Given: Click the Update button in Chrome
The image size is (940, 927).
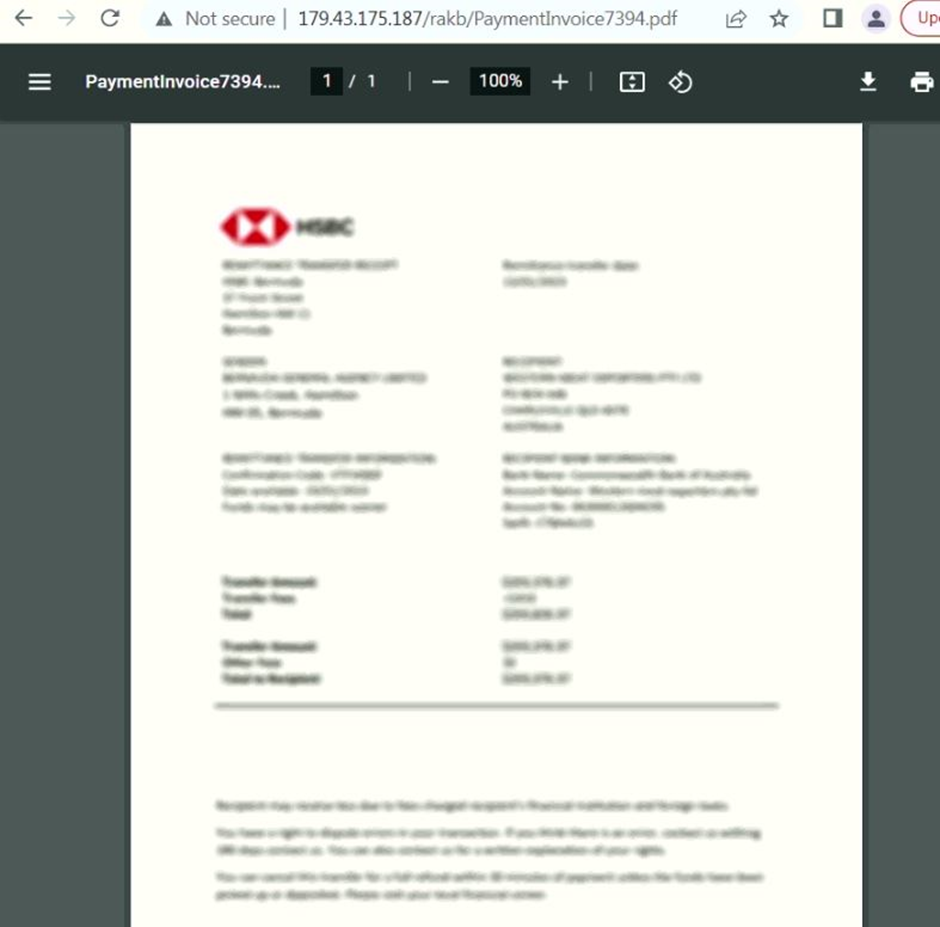Looking at the screenshot, I should [921, 19].
